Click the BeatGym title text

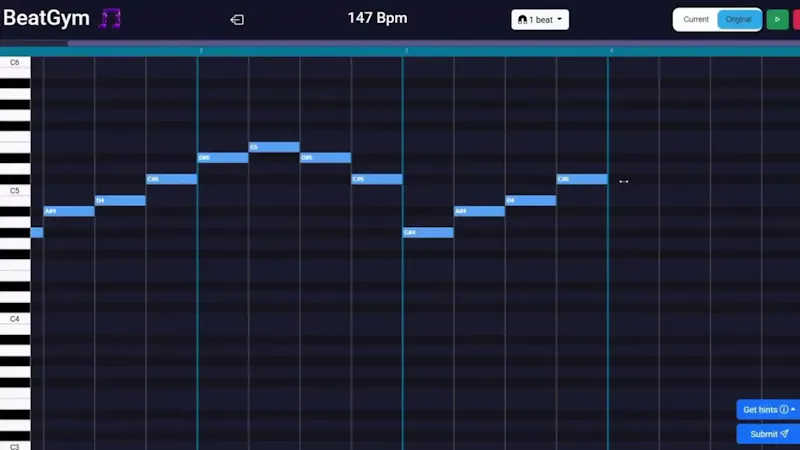click(x=46, y=18)
